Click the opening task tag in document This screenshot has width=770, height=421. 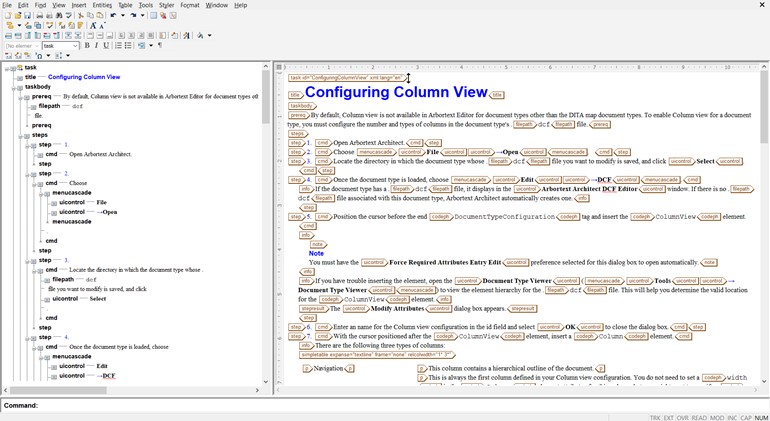[347, 78]
